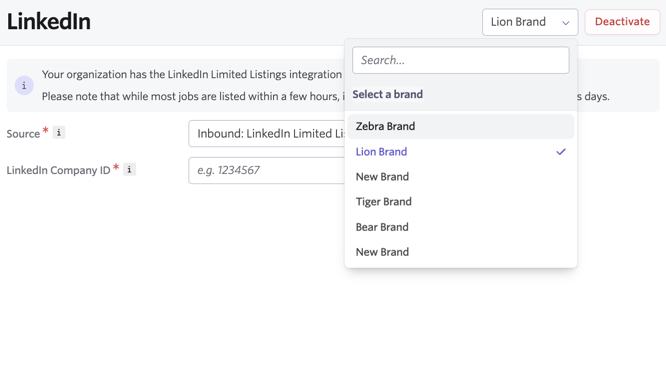Click the info icon next to Source
This screenshot has width=666, height=372.
point(59,133)
